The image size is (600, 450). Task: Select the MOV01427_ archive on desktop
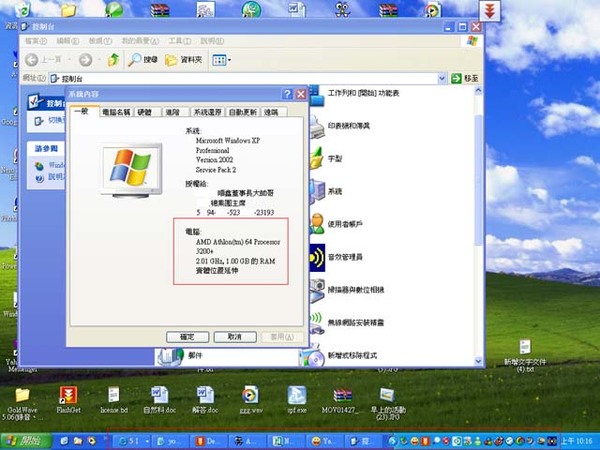342,401
